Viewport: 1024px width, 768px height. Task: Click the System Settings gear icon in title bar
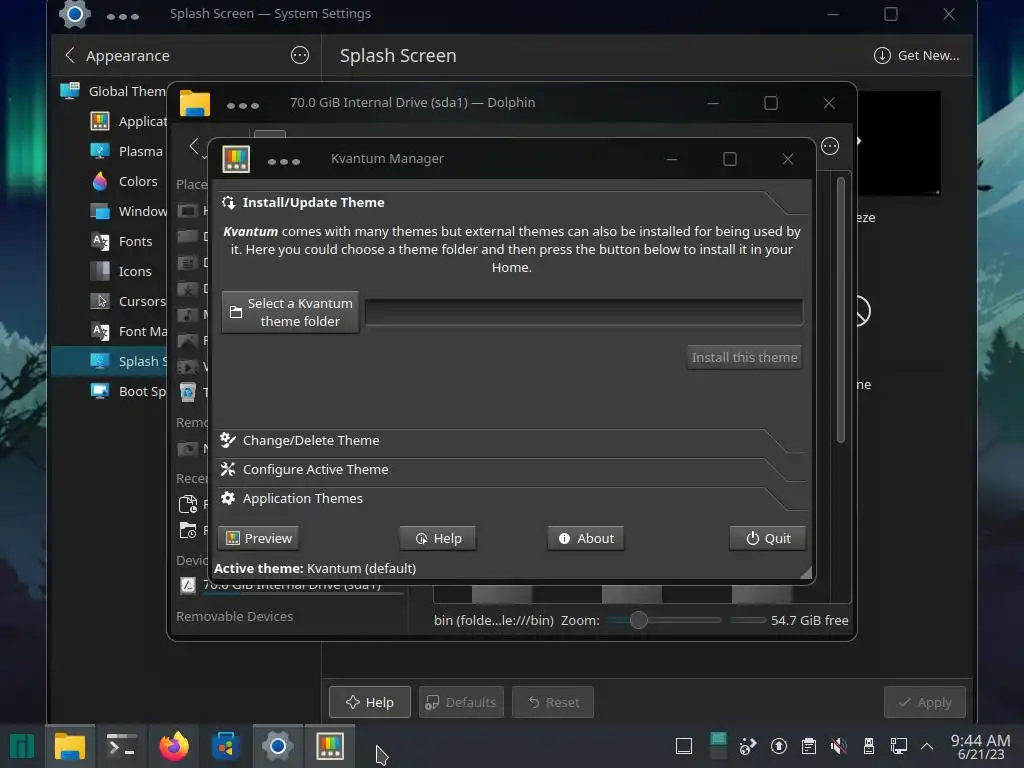pos(75,14)
